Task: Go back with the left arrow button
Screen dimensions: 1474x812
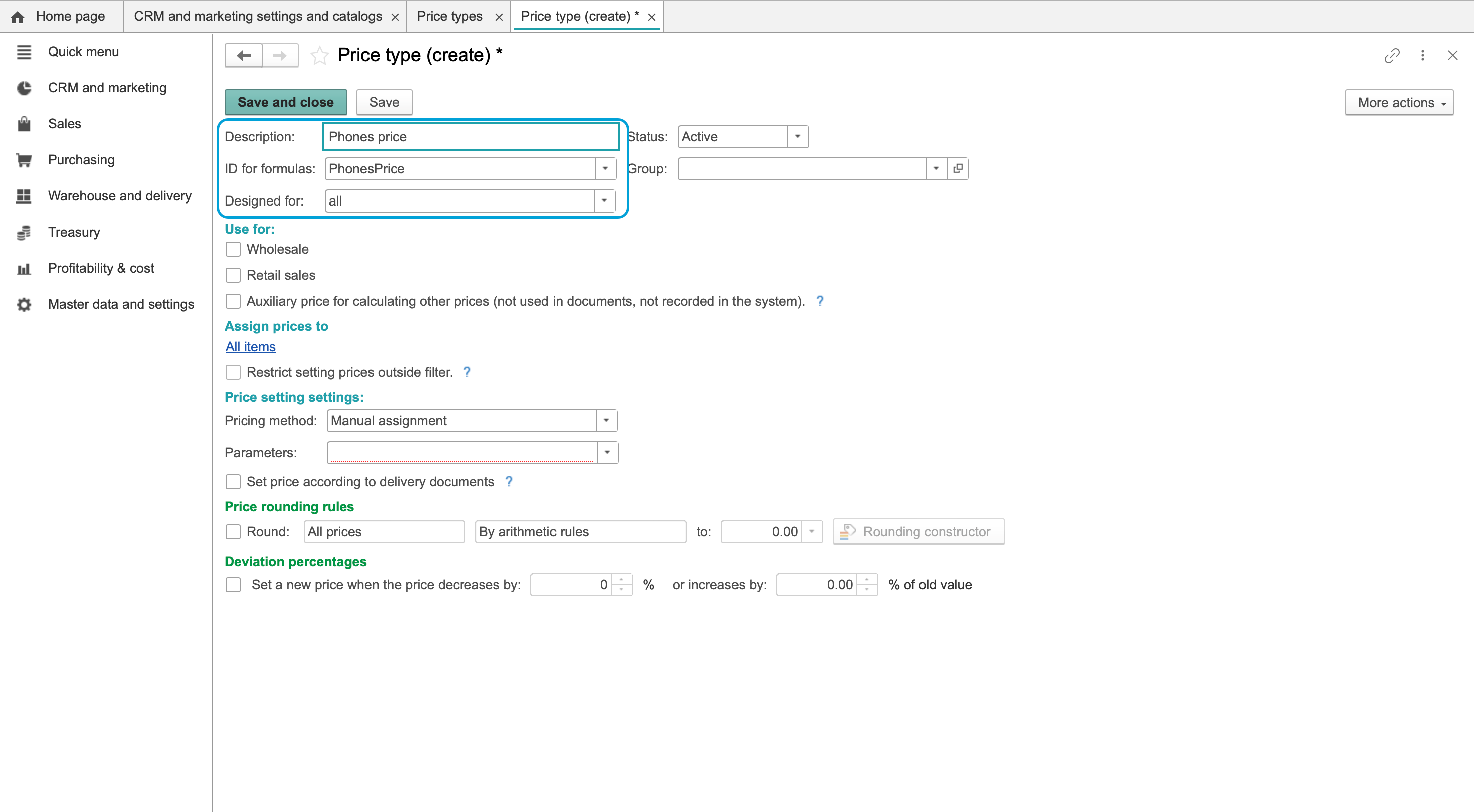Action: (244, 56)
